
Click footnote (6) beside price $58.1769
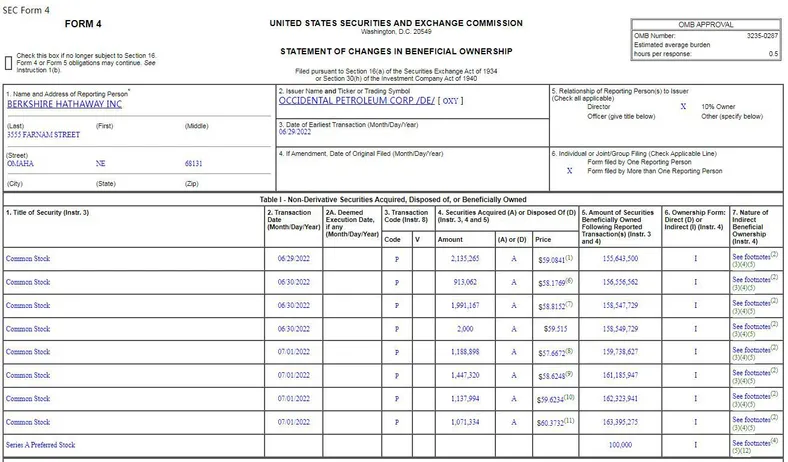coord(569,281)
